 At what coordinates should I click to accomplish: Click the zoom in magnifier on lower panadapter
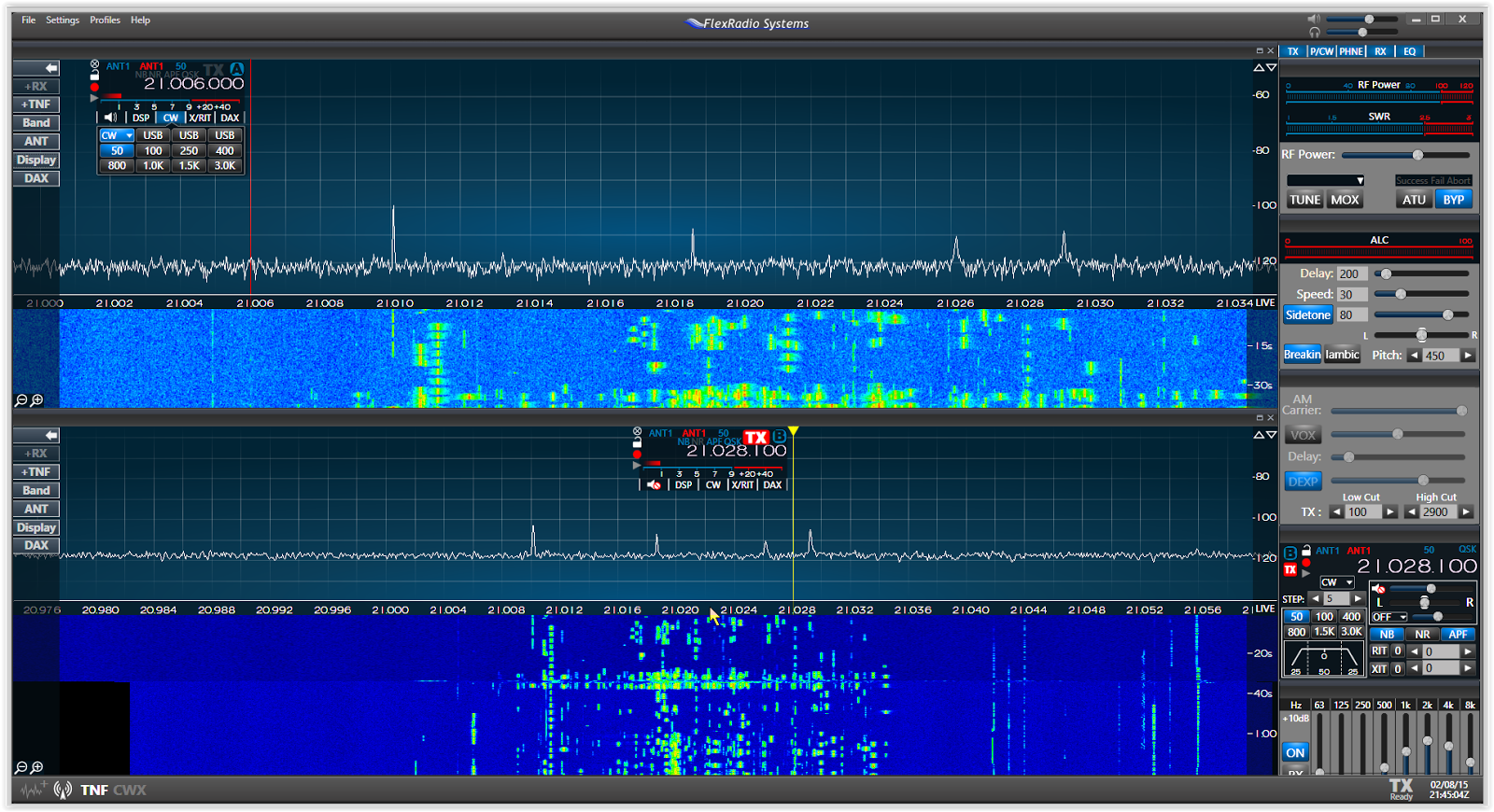coord(37,767)
